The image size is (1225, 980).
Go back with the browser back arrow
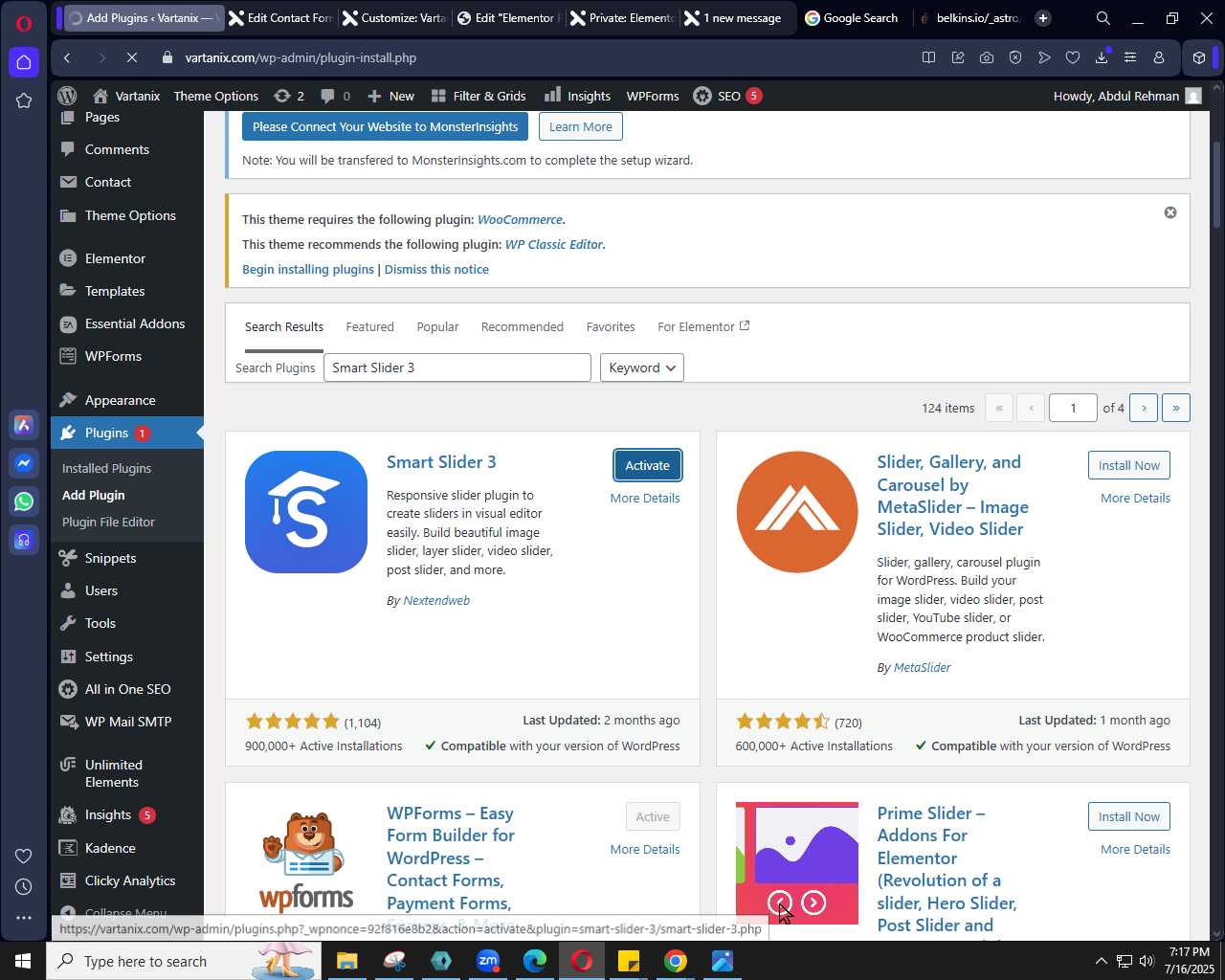67,57
